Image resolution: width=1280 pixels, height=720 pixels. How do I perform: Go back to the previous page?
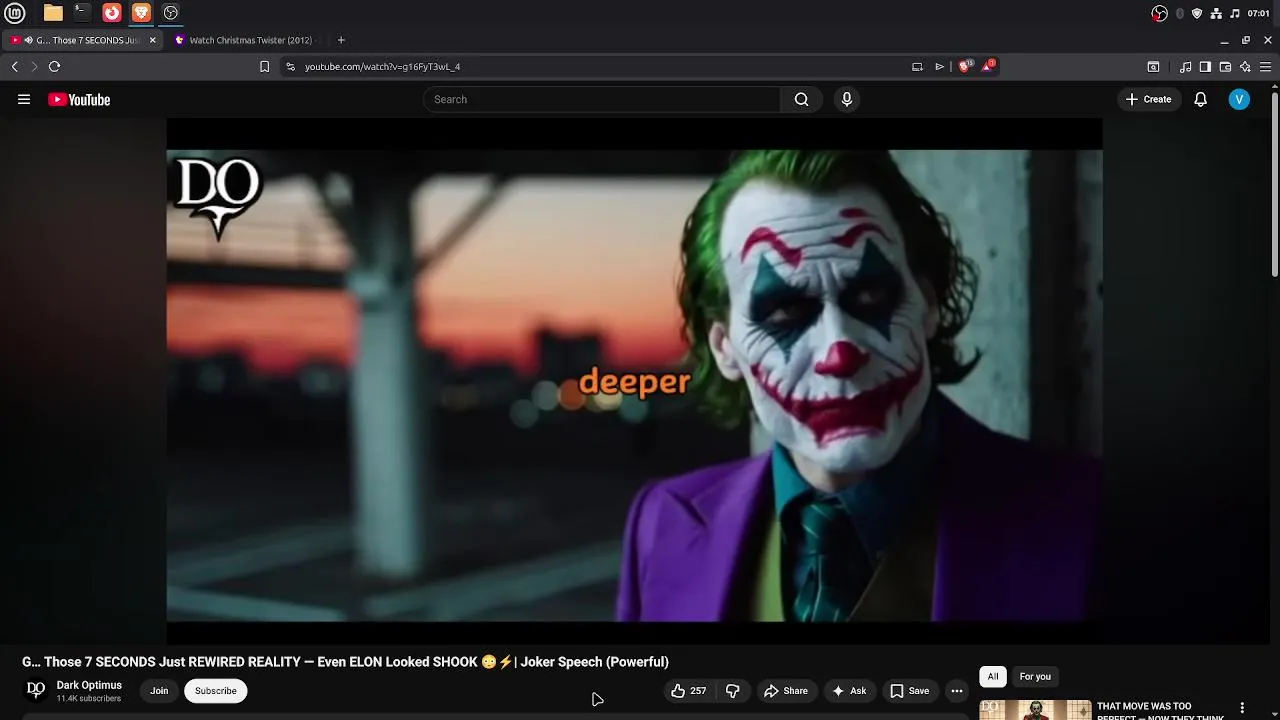pyautogui.click(x=15, y=66)
